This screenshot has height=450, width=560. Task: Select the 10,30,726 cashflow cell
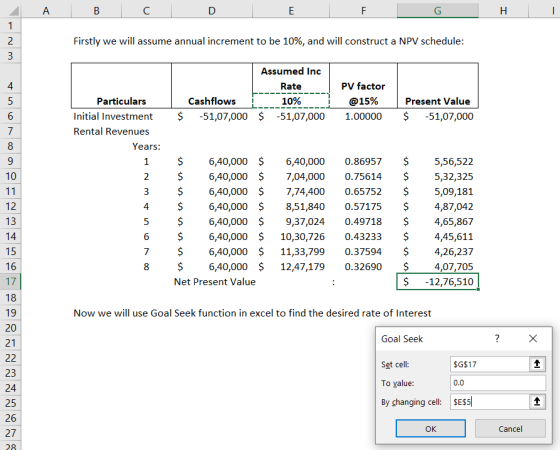coord(291,236)
